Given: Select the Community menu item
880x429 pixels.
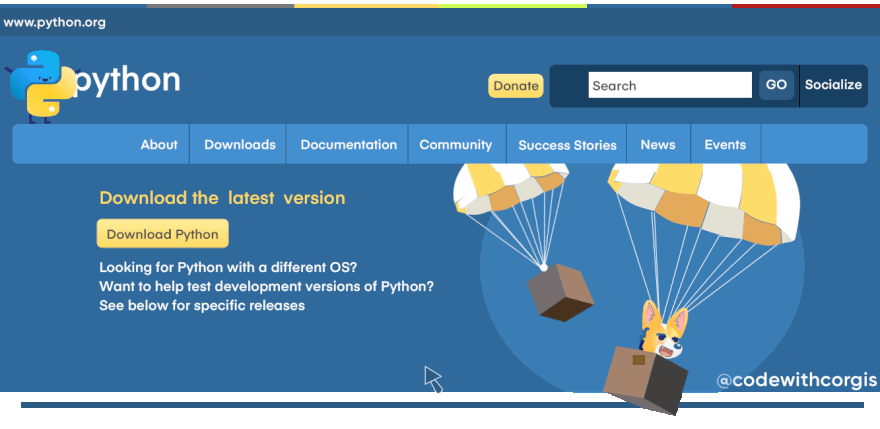Looking at the screenshot, I should (456, 145).
